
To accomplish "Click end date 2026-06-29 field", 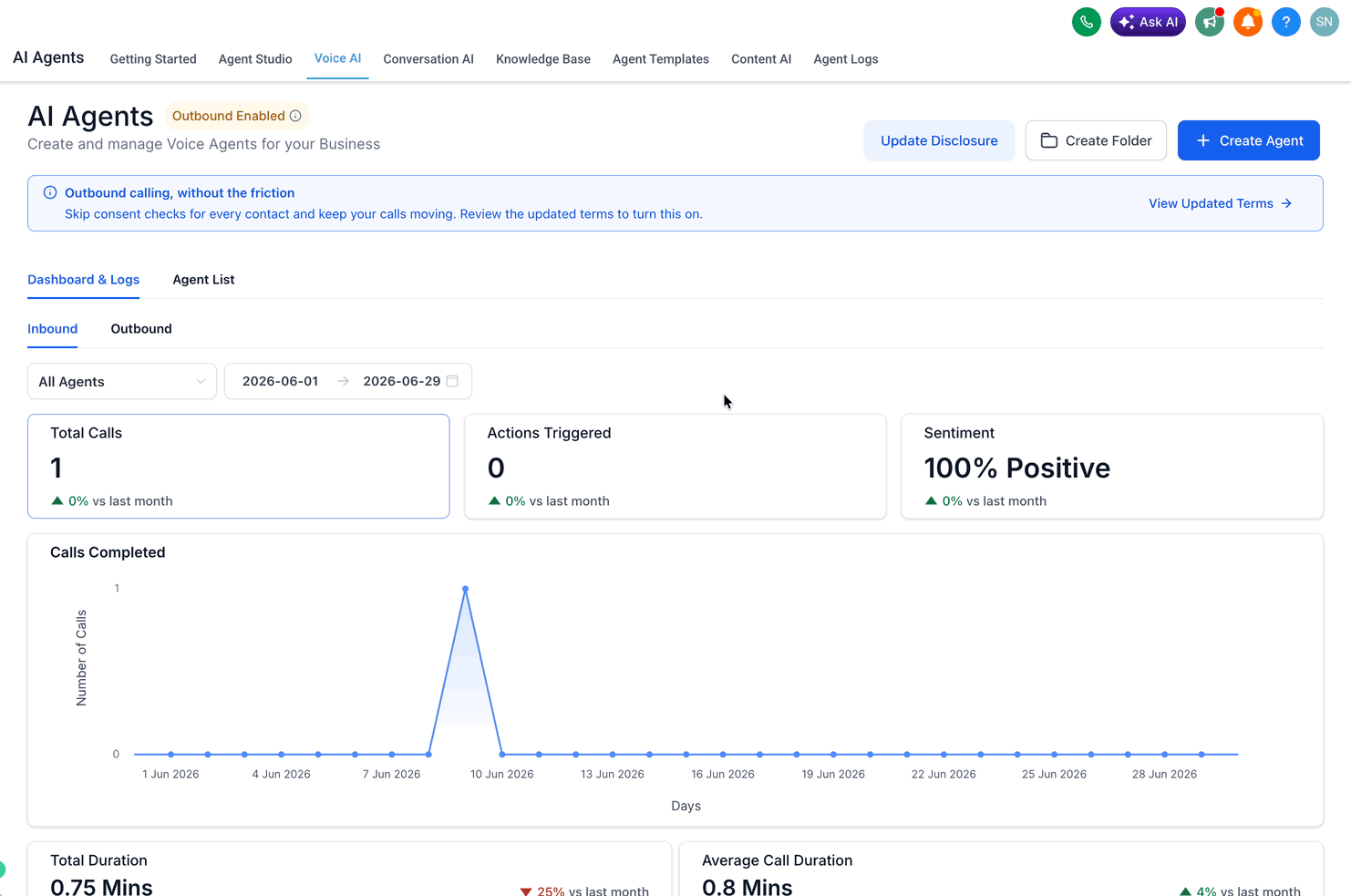I will pos(402,381).
